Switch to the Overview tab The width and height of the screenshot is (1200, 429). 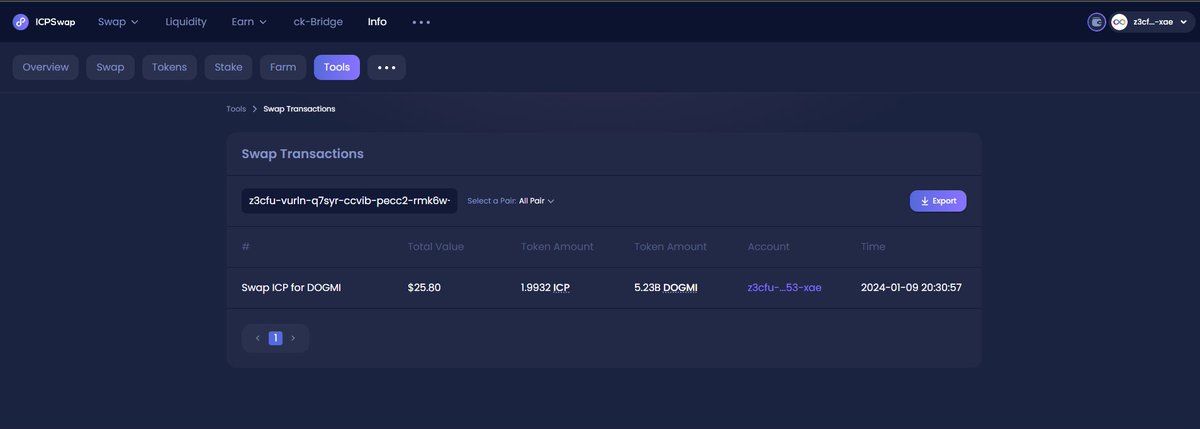pos(45,67)
